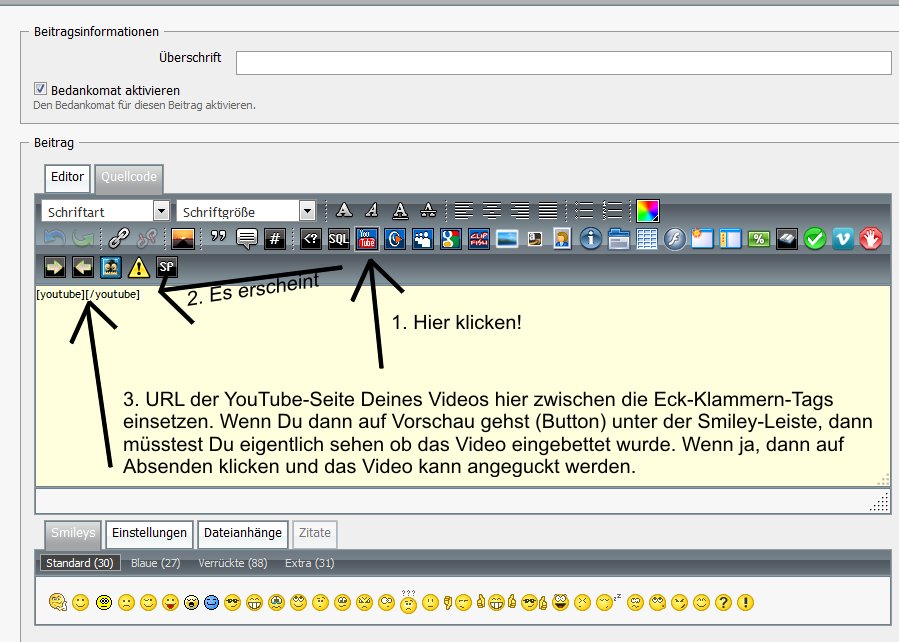This screenshot has height=642, width=899.
Task: Click the red stop-hand icon
Action: pos(870,238)
